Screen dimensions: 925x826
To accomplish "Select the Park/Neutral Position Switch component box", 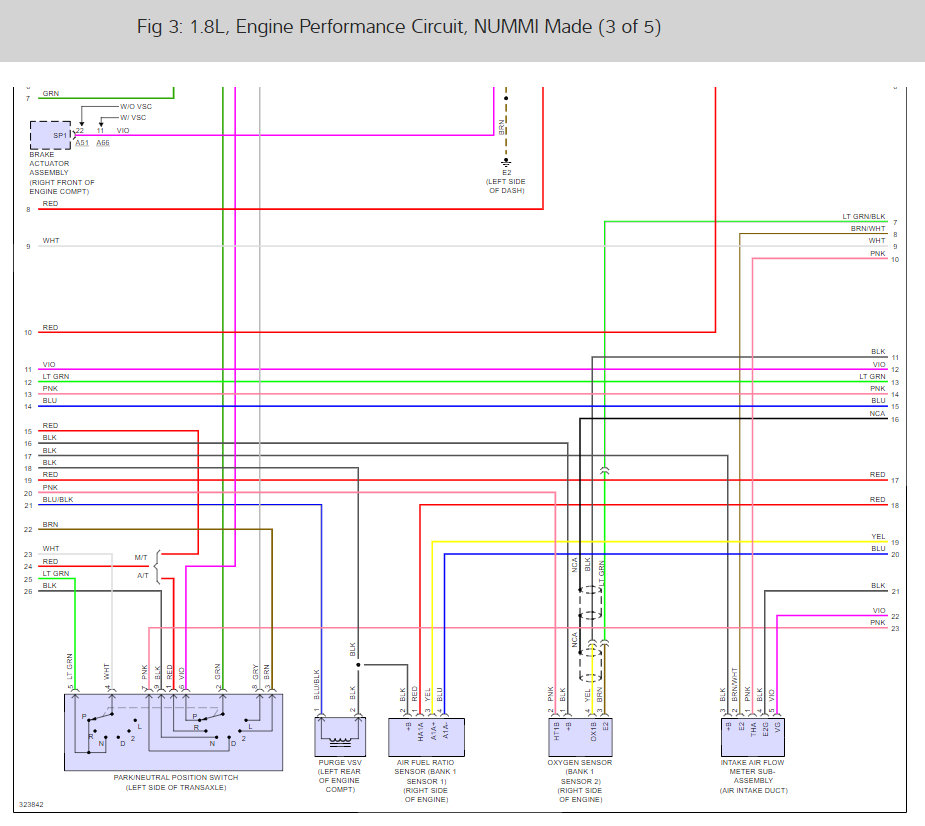I will point(173,732).
